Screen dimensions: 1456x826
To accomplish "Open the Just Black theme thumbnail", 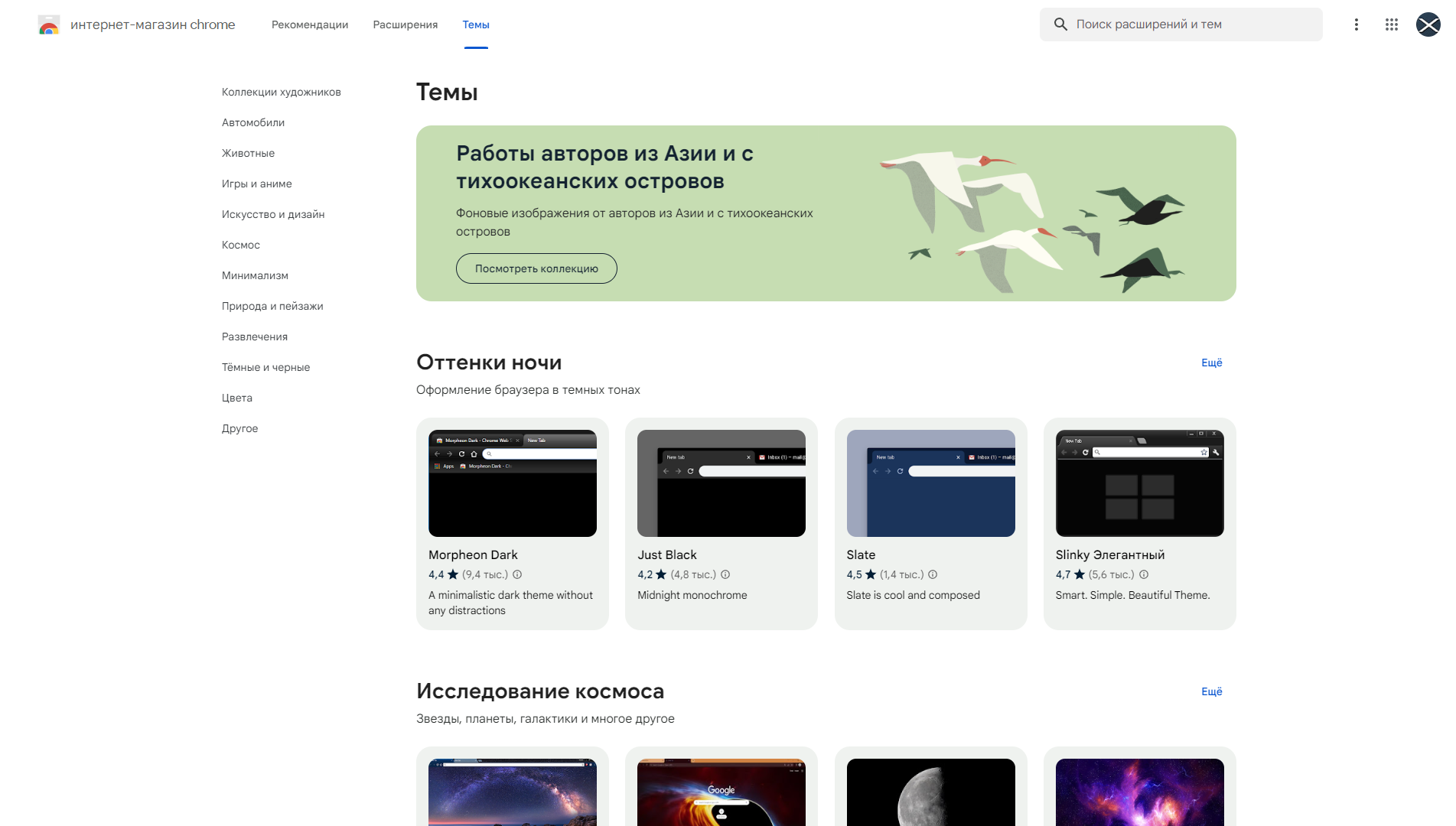I will click(721, 483).
